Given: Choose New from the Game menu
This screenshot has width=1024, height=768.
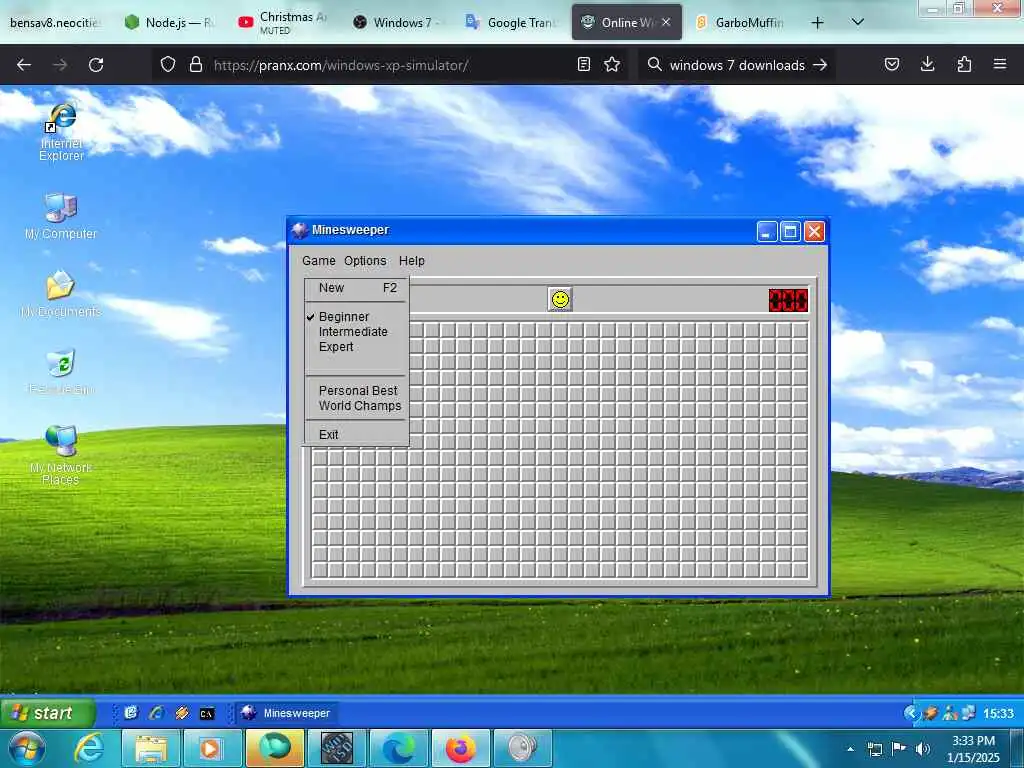Looking at the screenshot, I should coord(357,288).
